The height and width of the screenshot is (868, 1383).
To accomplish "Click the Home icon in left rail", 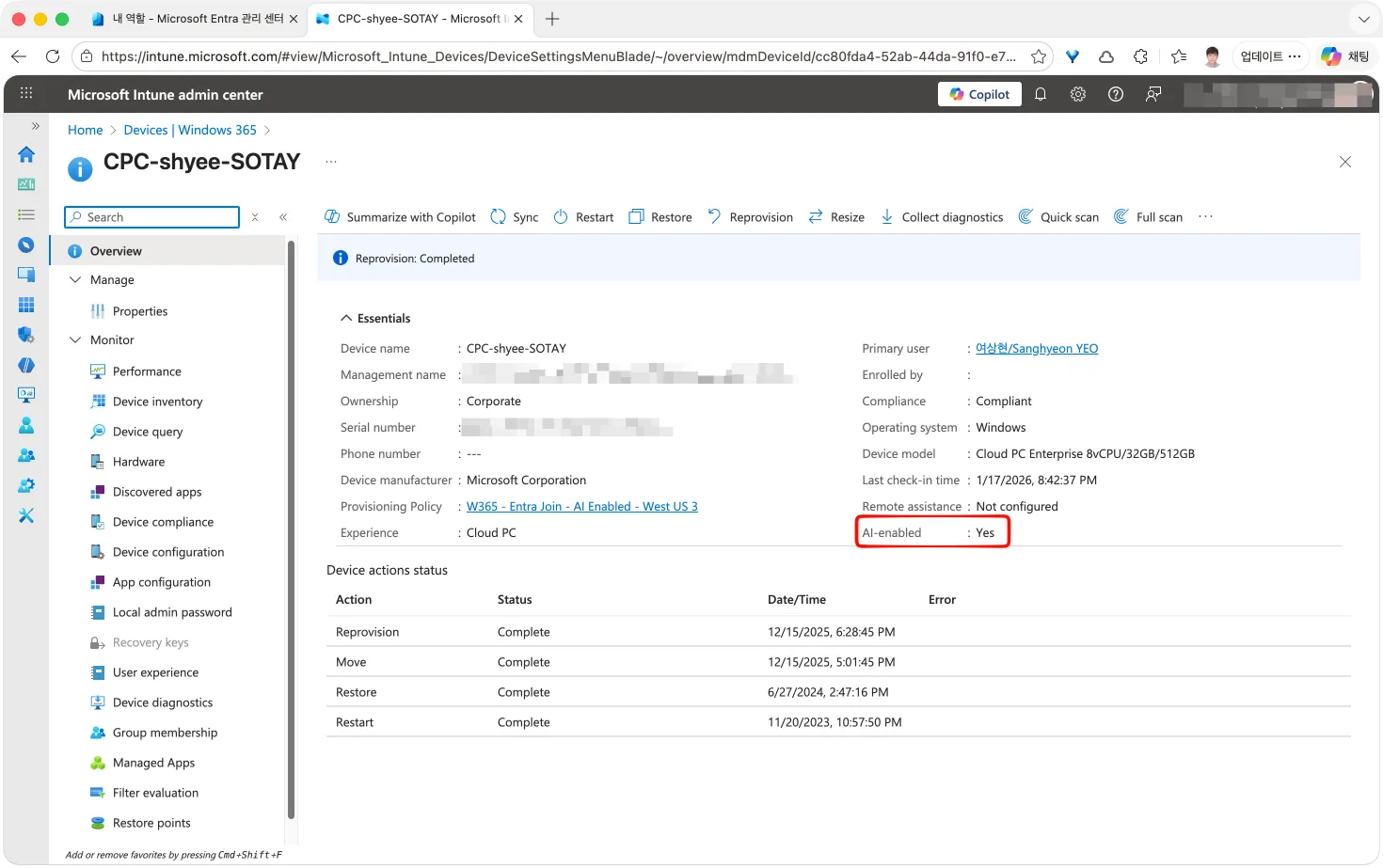I will 26,154.
